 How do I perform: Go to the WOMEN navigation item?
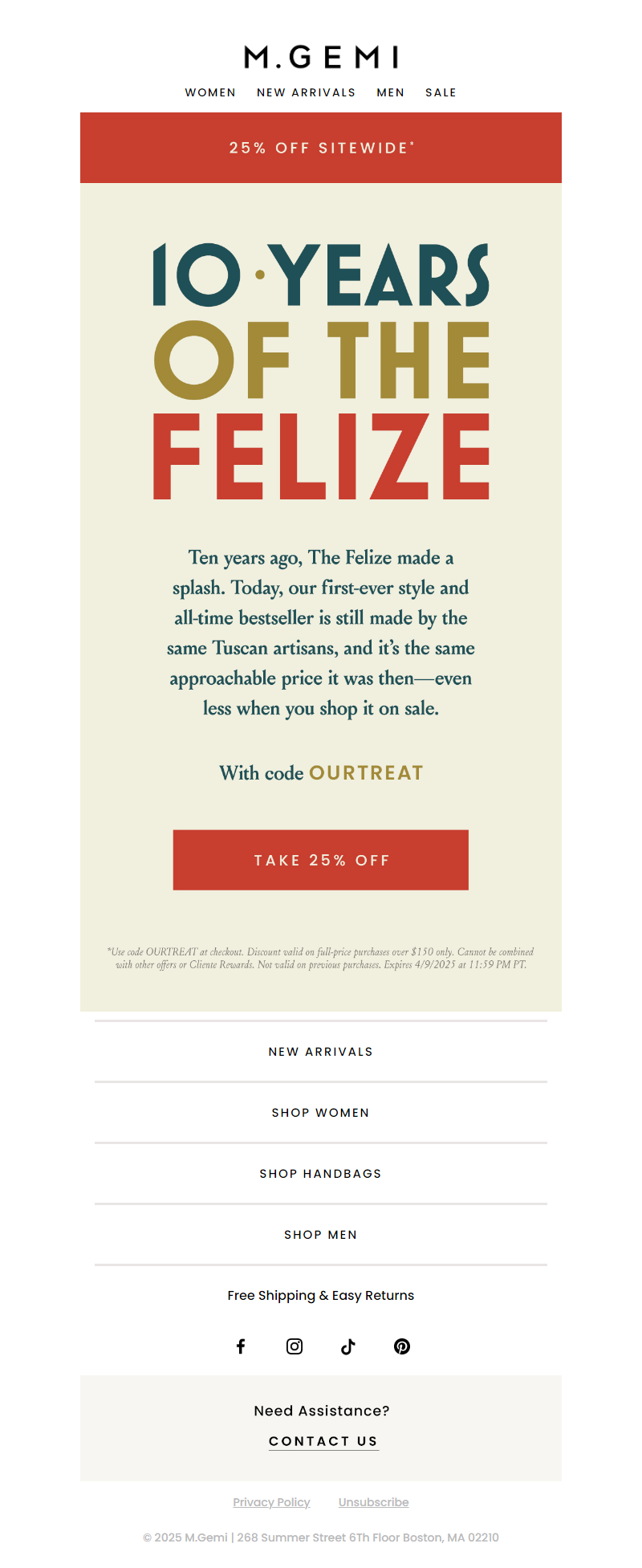coord(210,93)
